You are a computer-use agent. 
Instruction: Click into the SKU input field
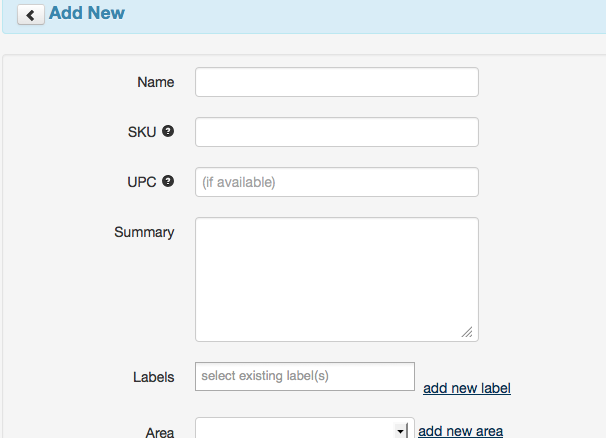pos(336,132)
